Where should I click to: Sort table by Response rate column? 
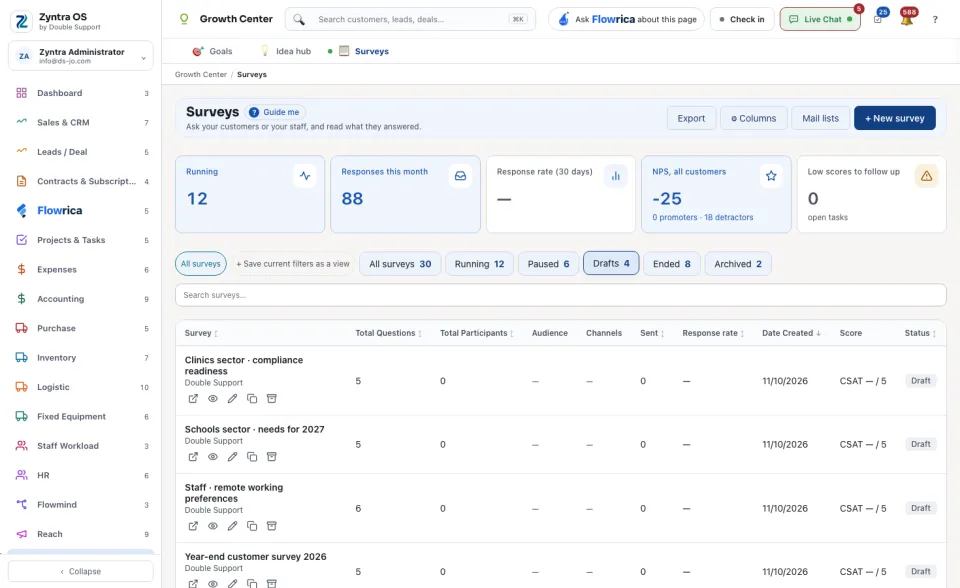[x=713, y=333]
